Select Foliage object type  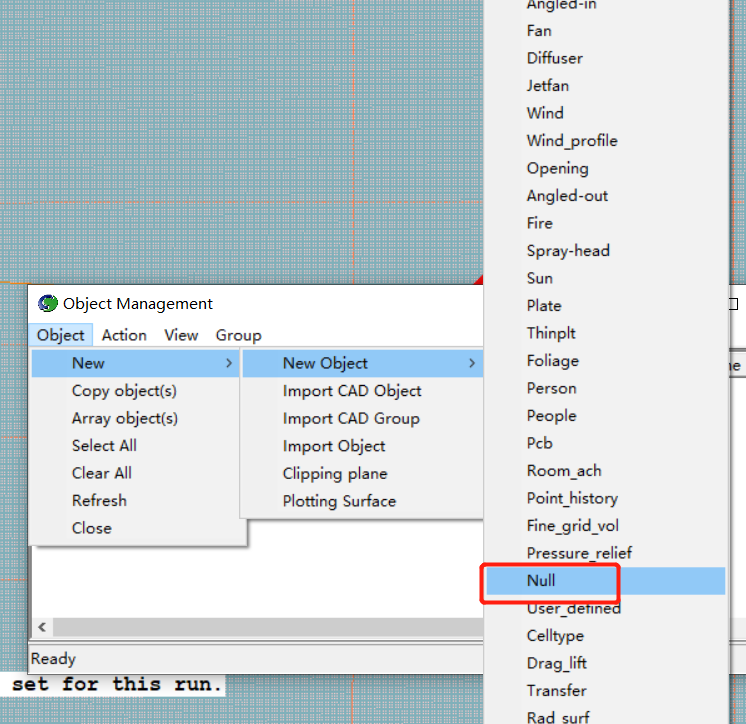(x=606, y=361)
